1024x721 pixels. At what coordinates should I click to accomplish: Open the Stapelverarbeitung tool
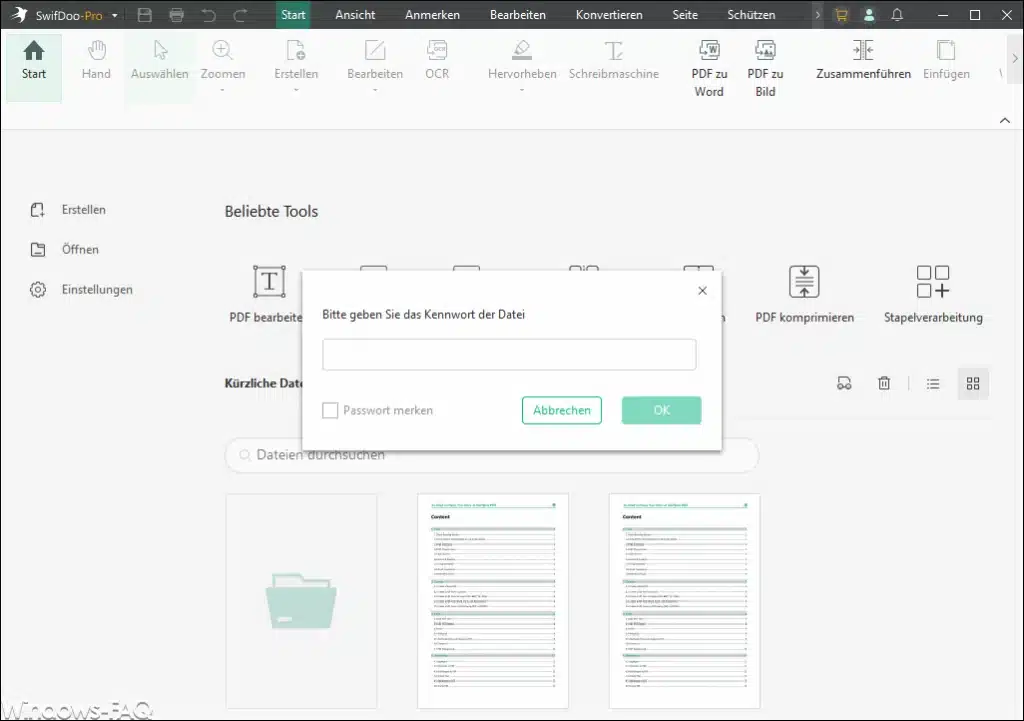[933, 294]
